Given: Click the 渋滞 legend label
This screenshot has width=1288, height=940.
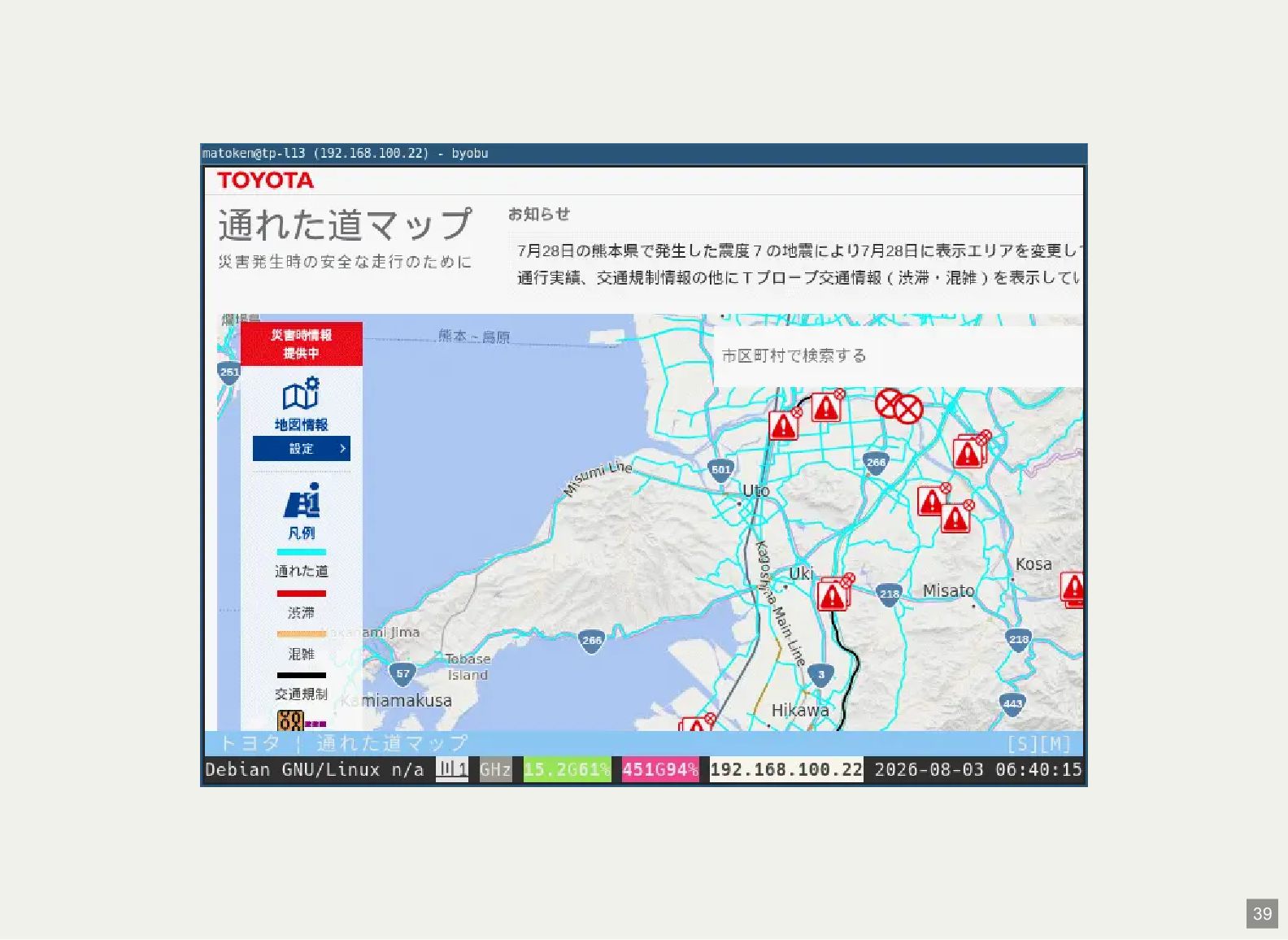Looking at the screenshot, I should click(x=302, y=613).
